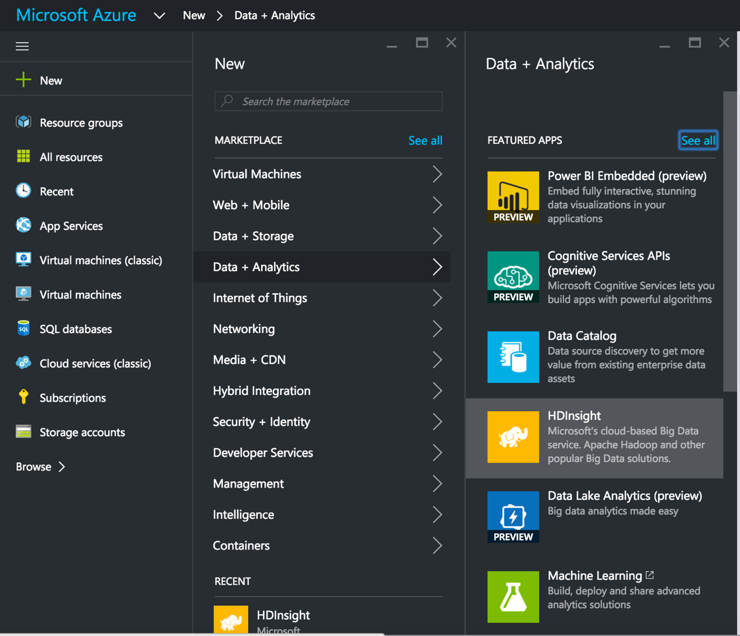Open Power BI Embedded (preview) title

coord(627,176)
